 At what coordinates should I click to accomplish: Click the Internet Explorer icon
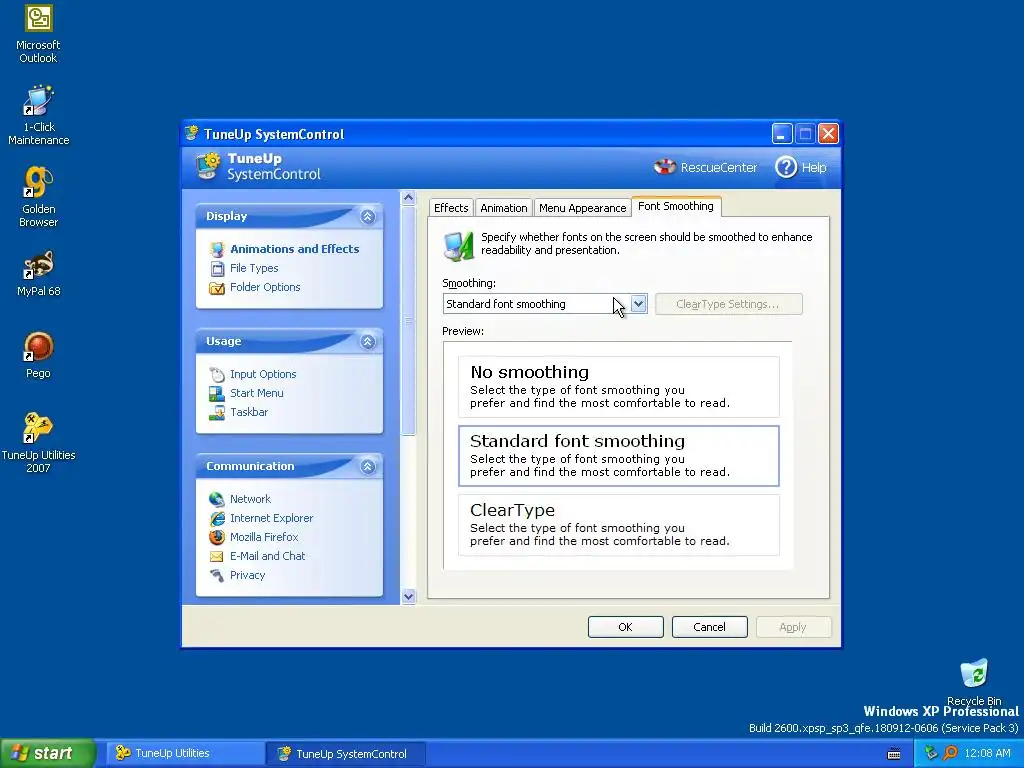tap(217, 518)
